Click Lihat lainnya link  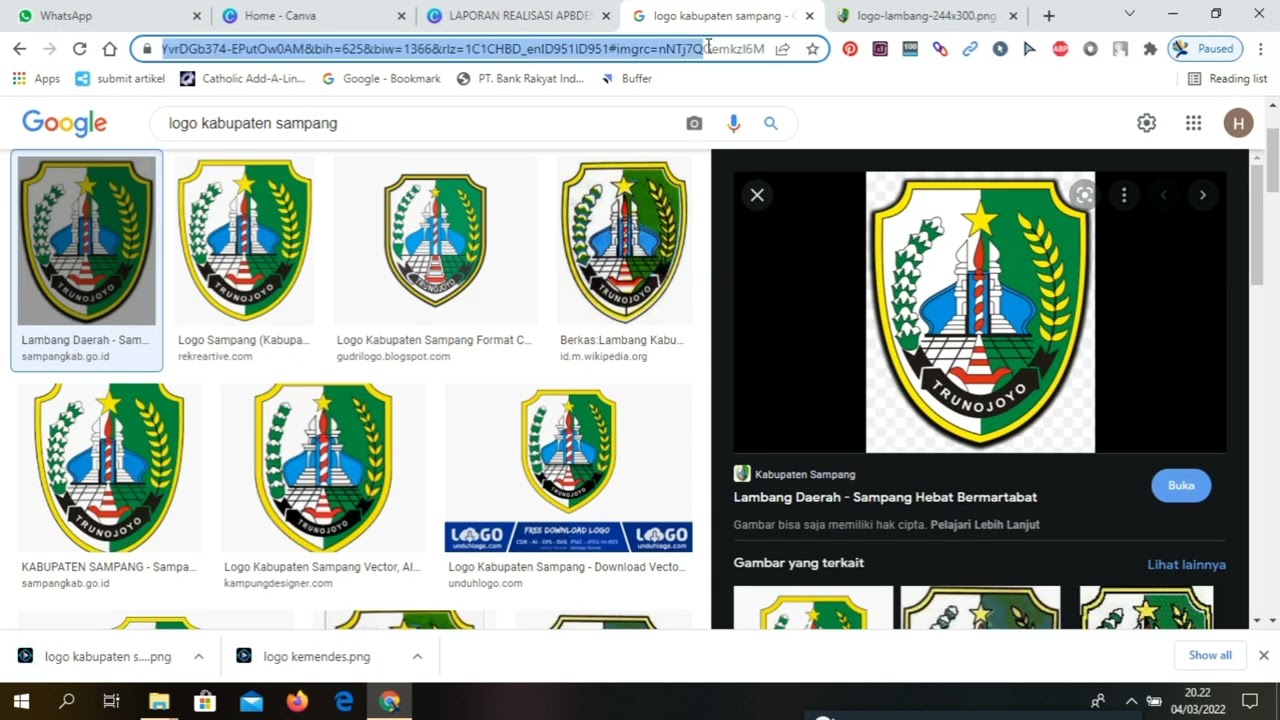(1186, 564)
